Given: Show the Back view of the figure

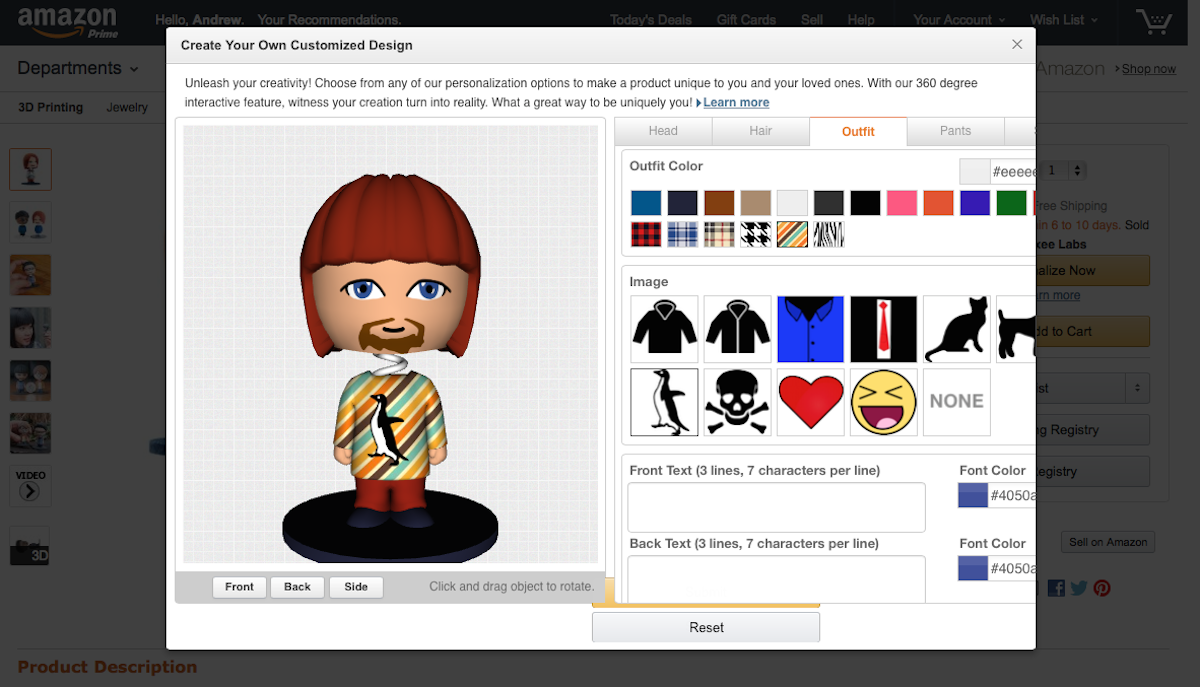Looking at the screenshot, I should [x=297, y=587].
